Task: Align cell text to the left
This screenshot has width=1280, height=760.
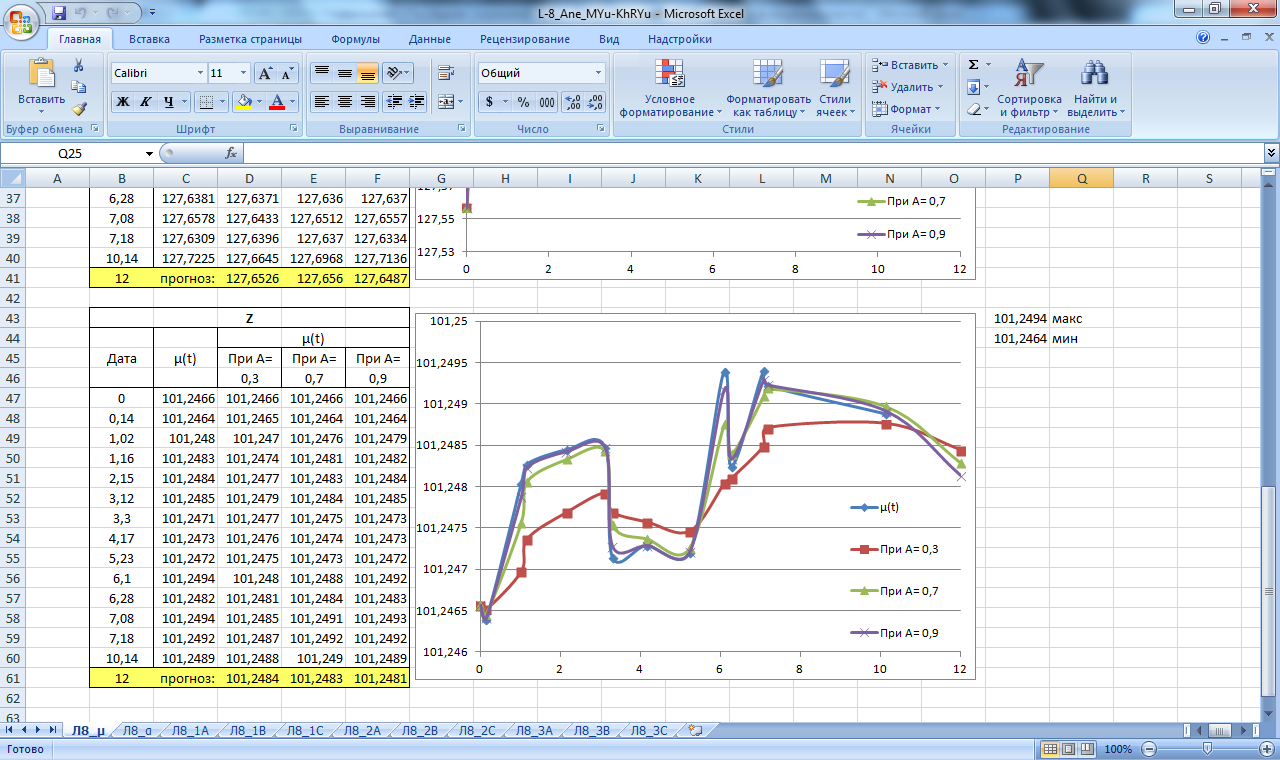Action: tap(321, 101)
